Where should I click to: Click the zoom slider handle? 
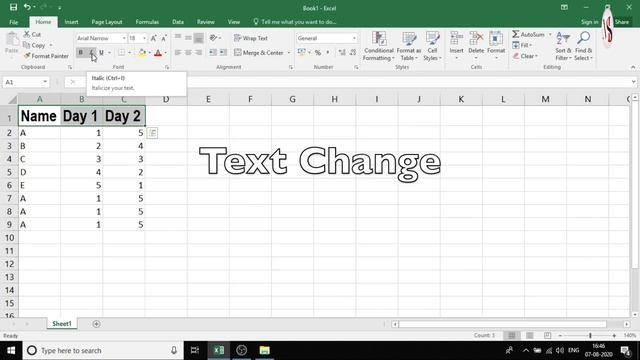tap(590, 336)
